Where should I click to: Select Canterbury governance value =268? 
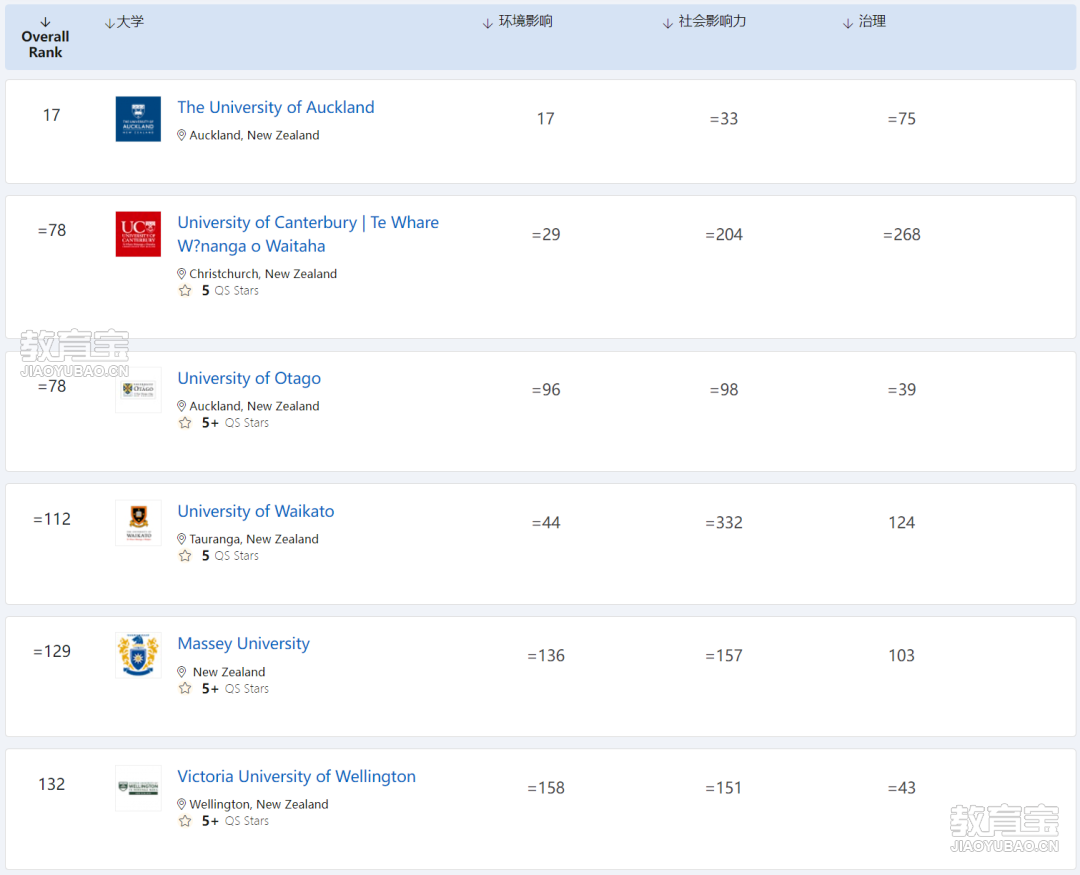click(x=902, y=235)
